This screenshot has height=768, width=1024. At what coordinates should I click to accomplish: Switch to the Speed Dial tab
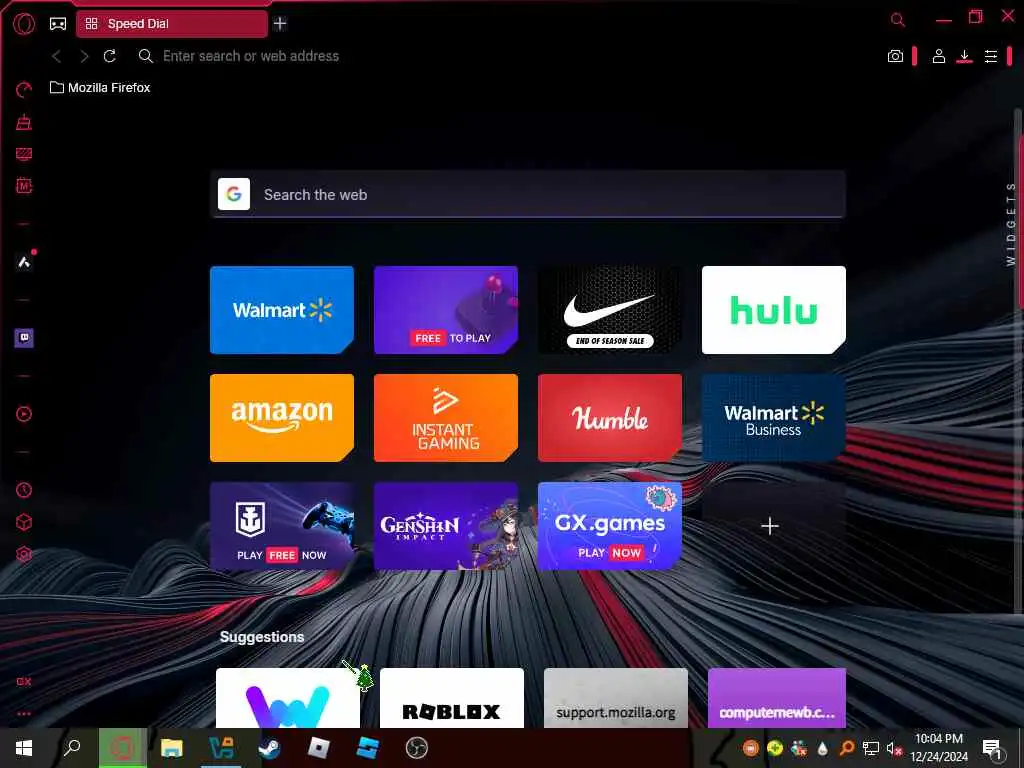pyautogui.click(x=172, y=24)
